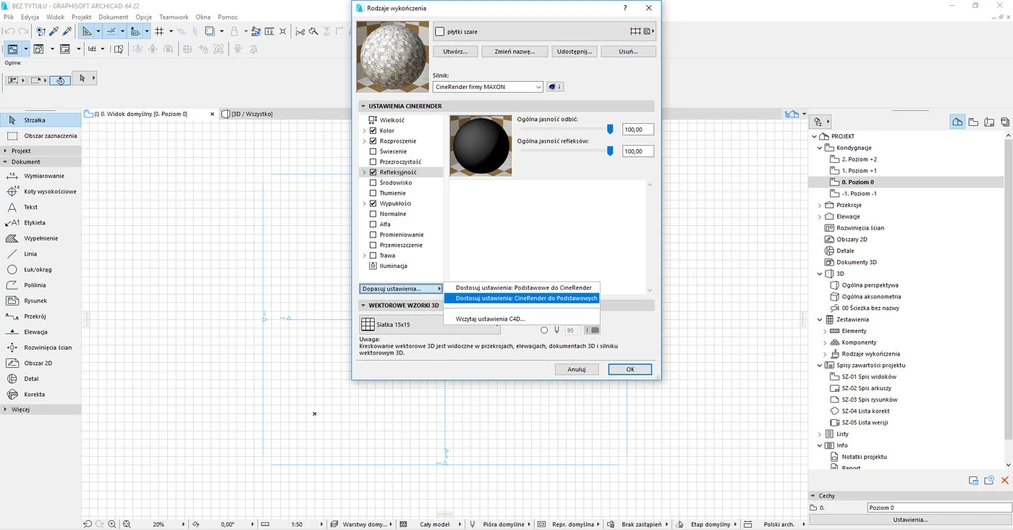1013x530 pixels.
Task: Select the Przekrój section tool
Action: pos(40,316)
